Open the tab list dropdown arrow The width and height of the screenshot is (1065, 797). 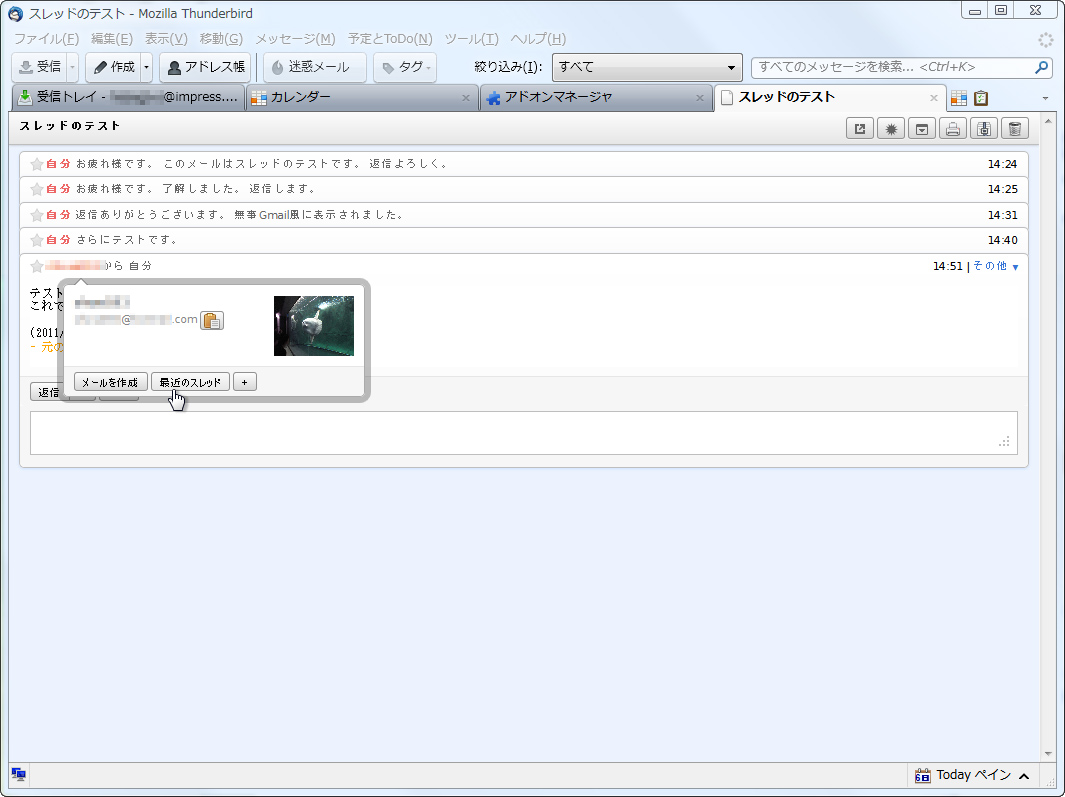pyautogui.click(x=1045, y=99)
